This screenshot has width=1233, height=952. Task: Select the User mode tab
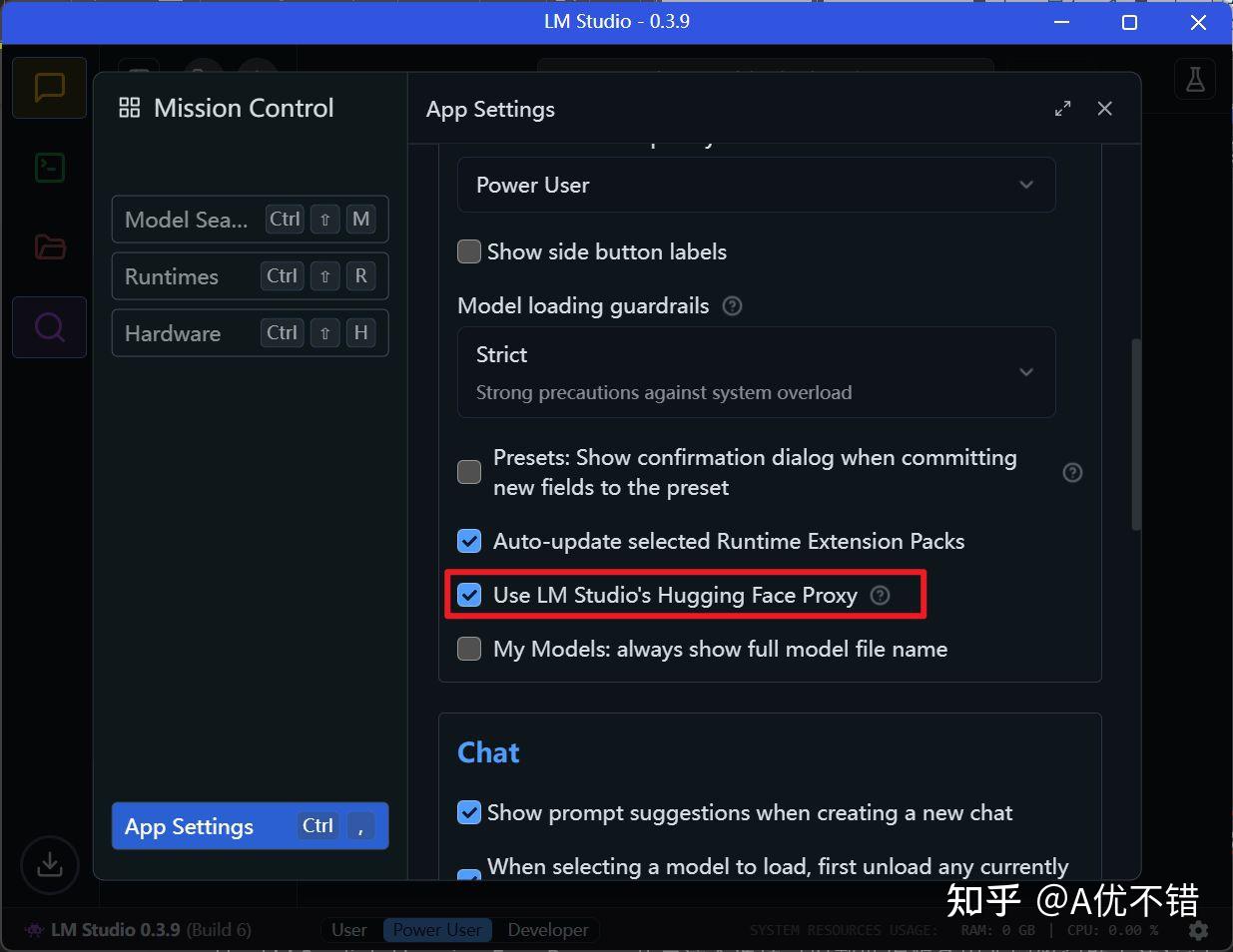pos(349,929)
